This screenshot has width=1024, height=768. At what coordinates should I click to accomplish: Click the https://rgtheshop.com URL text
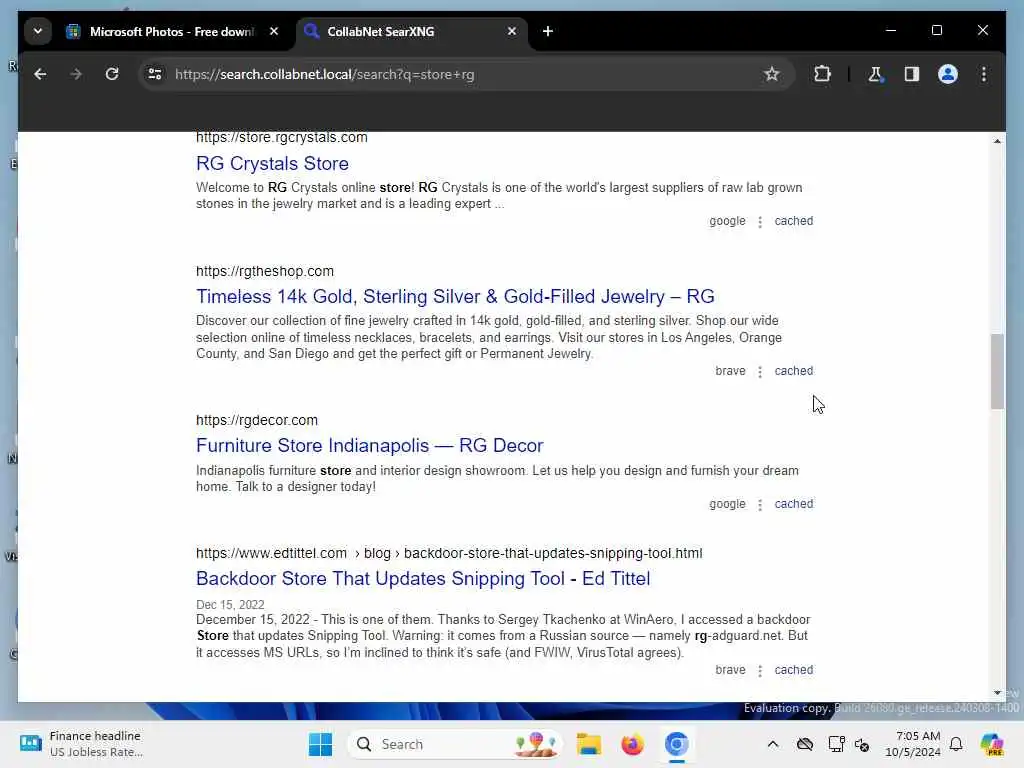264,271
